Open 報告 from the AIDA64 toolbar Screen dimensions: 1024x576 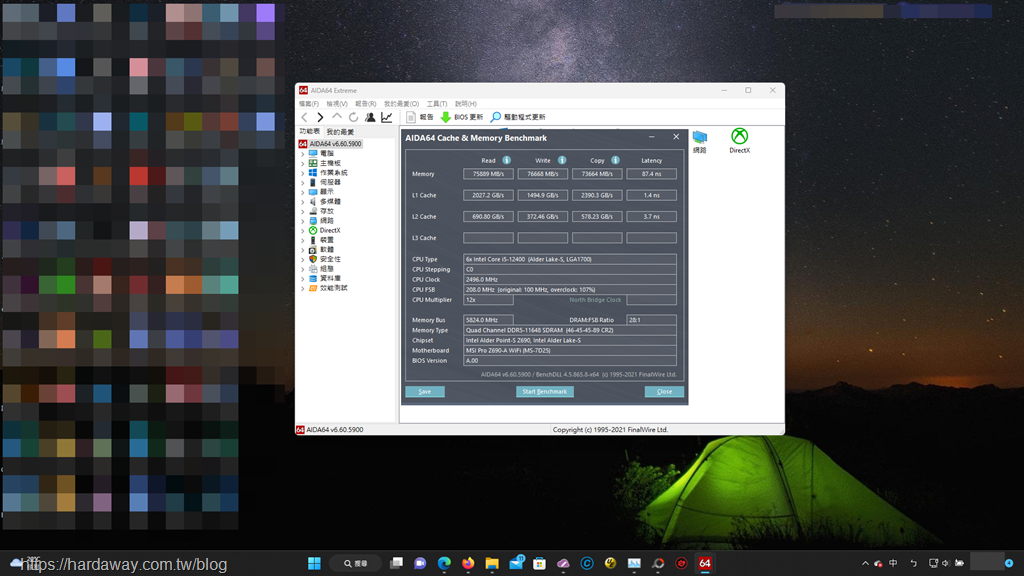pos(420,117)
